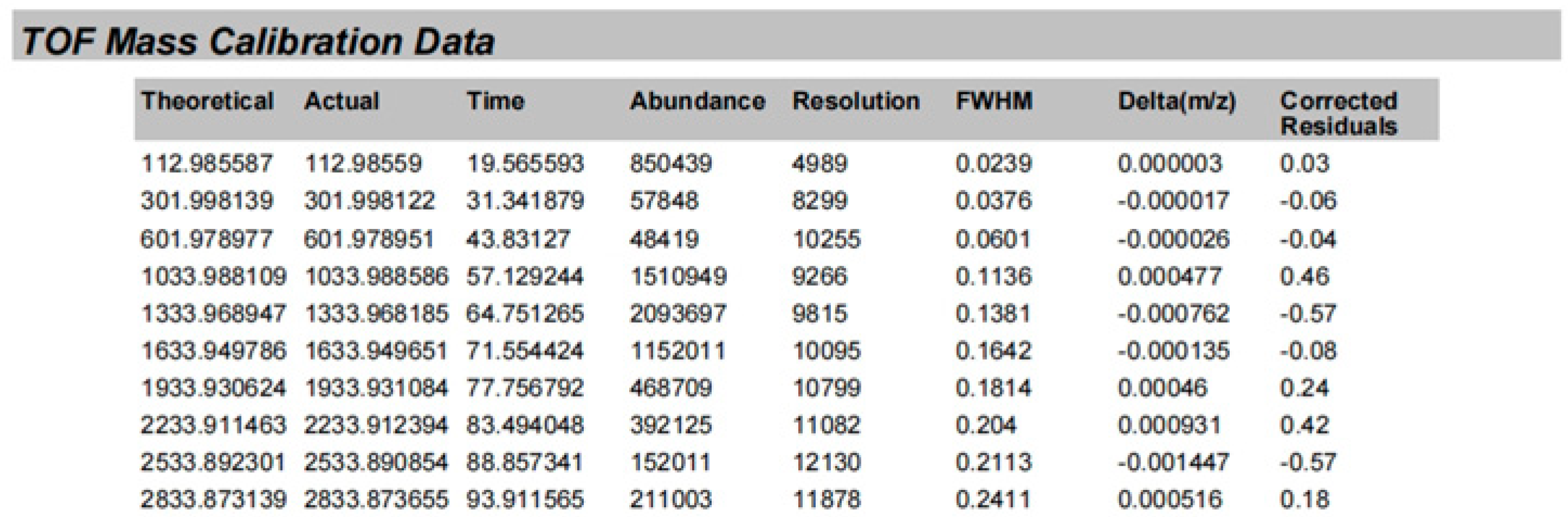Click resolution value 9815
The width and height of the screenshot is (1568, 517).
click(819, 314)
